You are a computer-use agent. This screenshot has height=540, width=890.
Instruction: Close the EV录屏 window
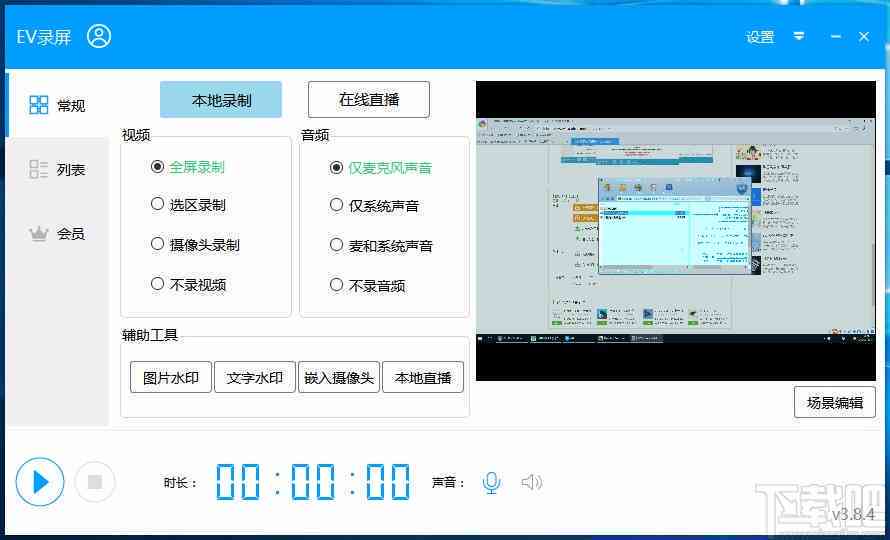click(x=864, y=36)
